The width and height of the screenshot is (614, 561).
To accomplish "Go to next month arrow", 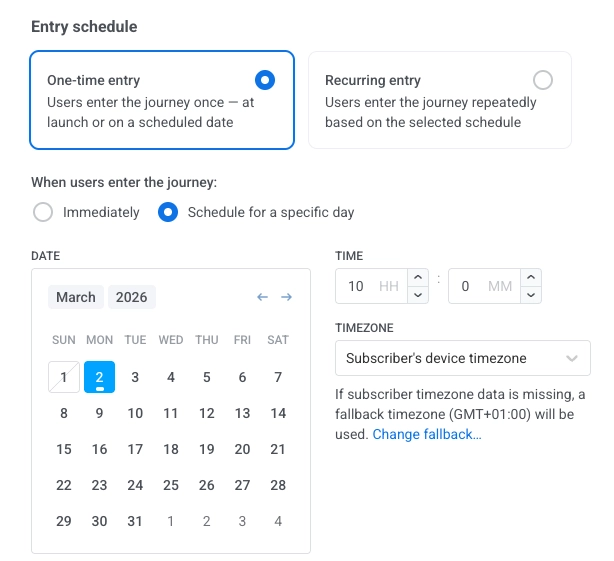I will pos(286,297).
